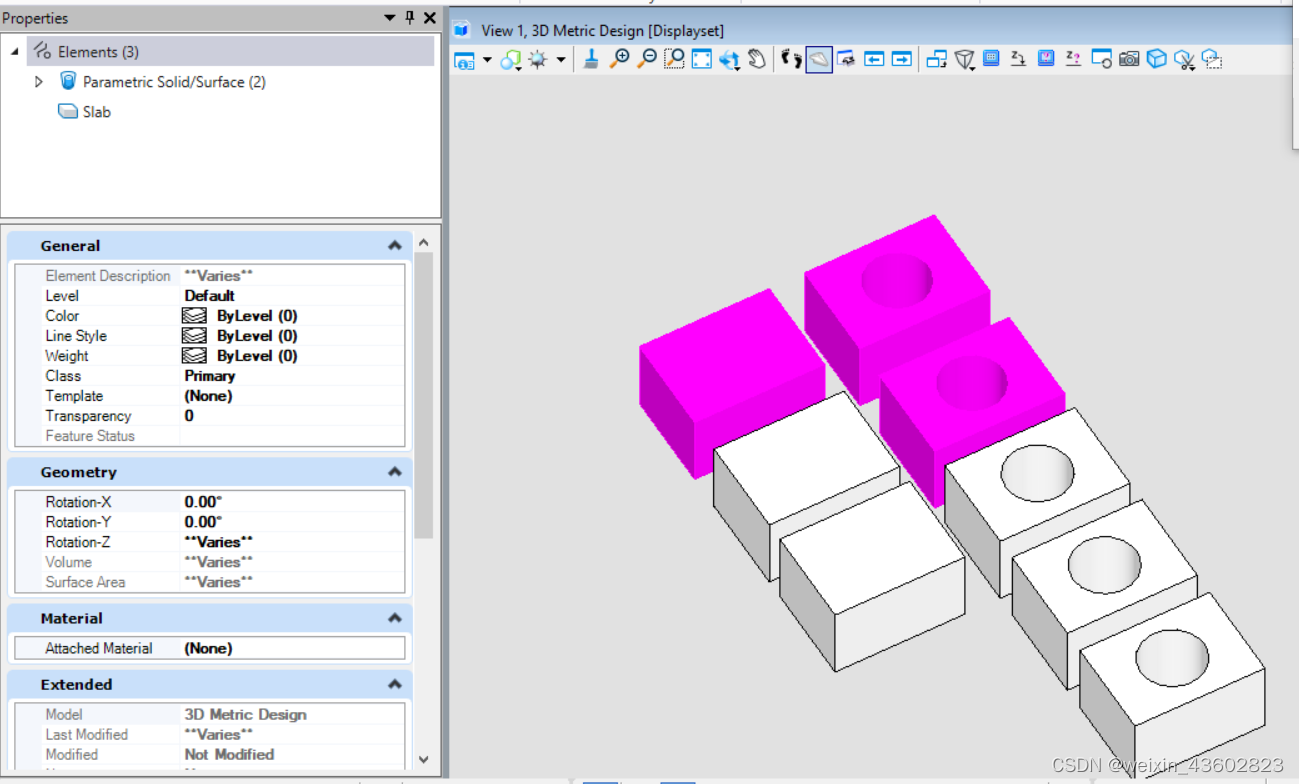The width and height of the screenshot is (1299, 784).
Task: Click the Element Description label
Action: 108,276
